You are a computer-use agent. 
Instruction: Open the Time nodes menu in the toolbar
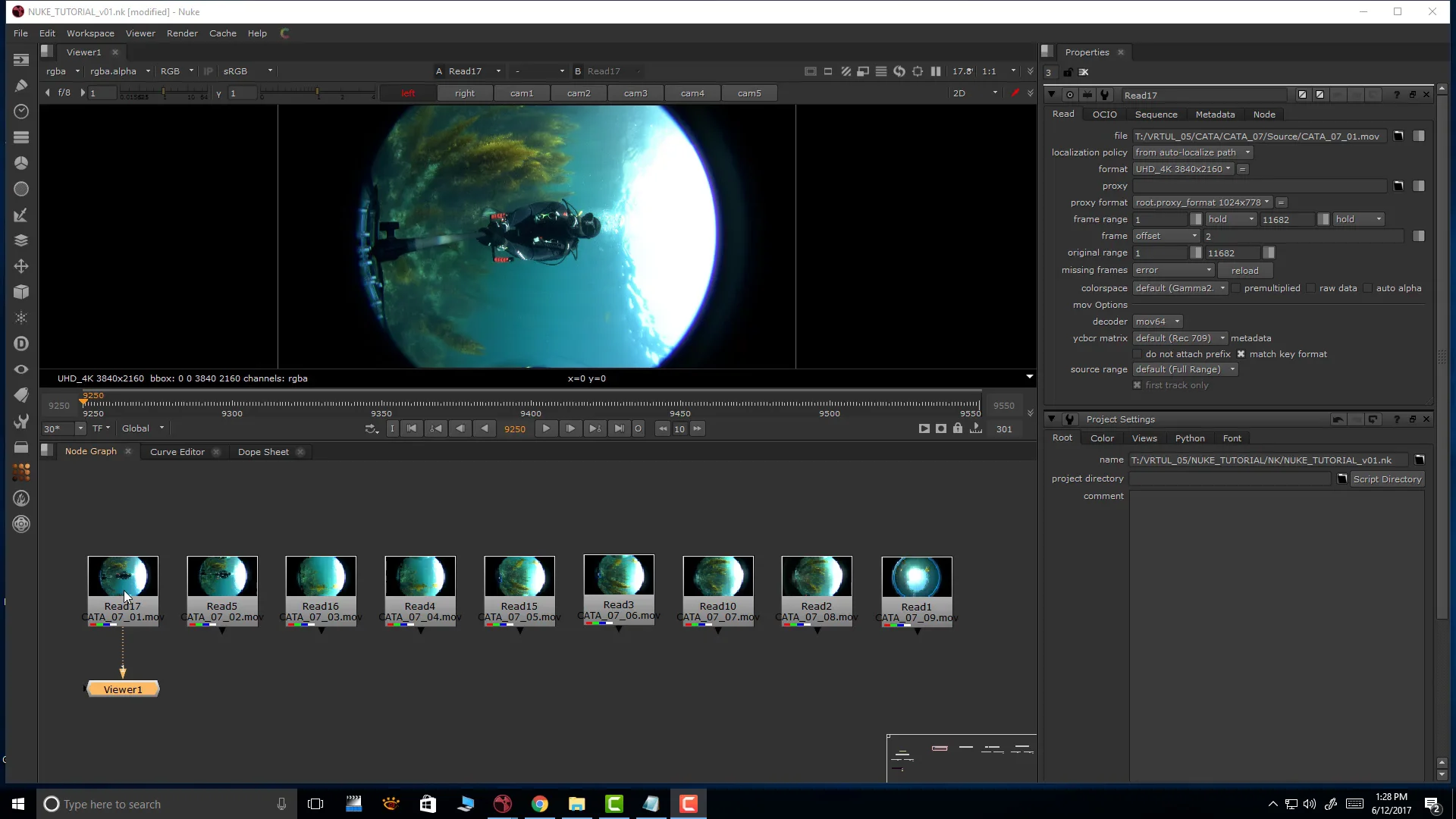20,111
